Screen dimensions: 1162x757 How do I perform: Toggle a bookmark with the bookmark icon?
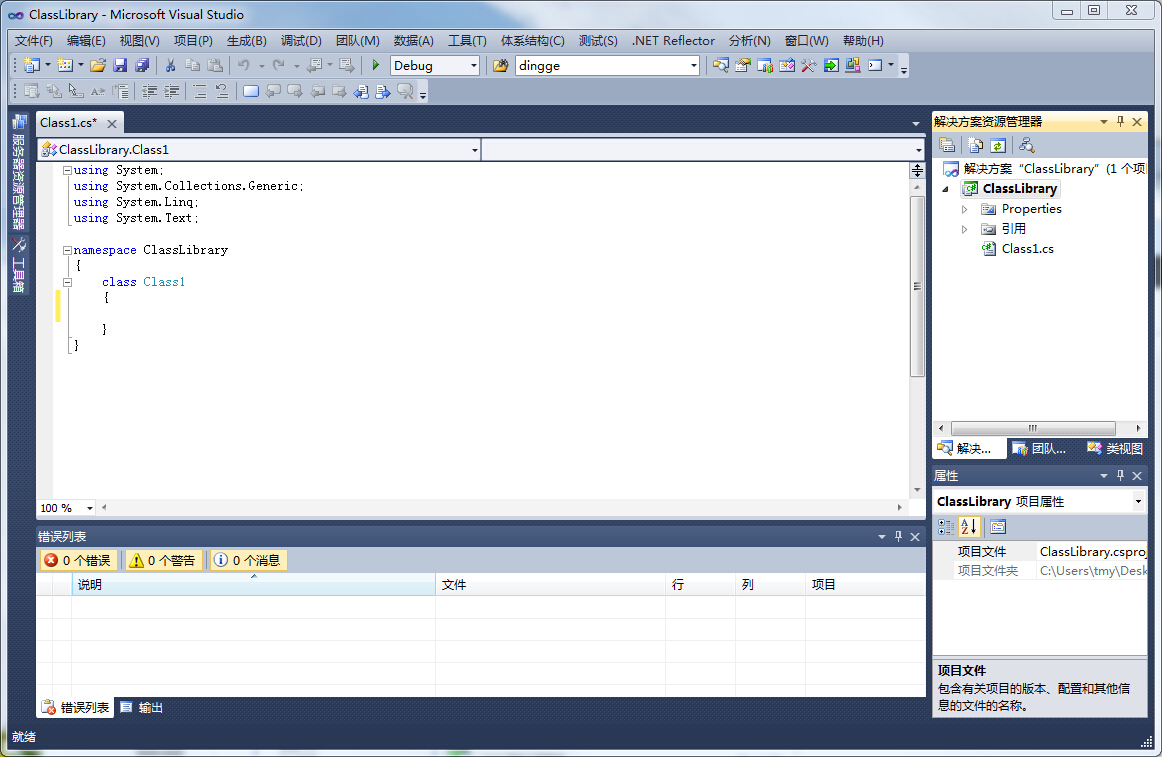tap(251, 91)
